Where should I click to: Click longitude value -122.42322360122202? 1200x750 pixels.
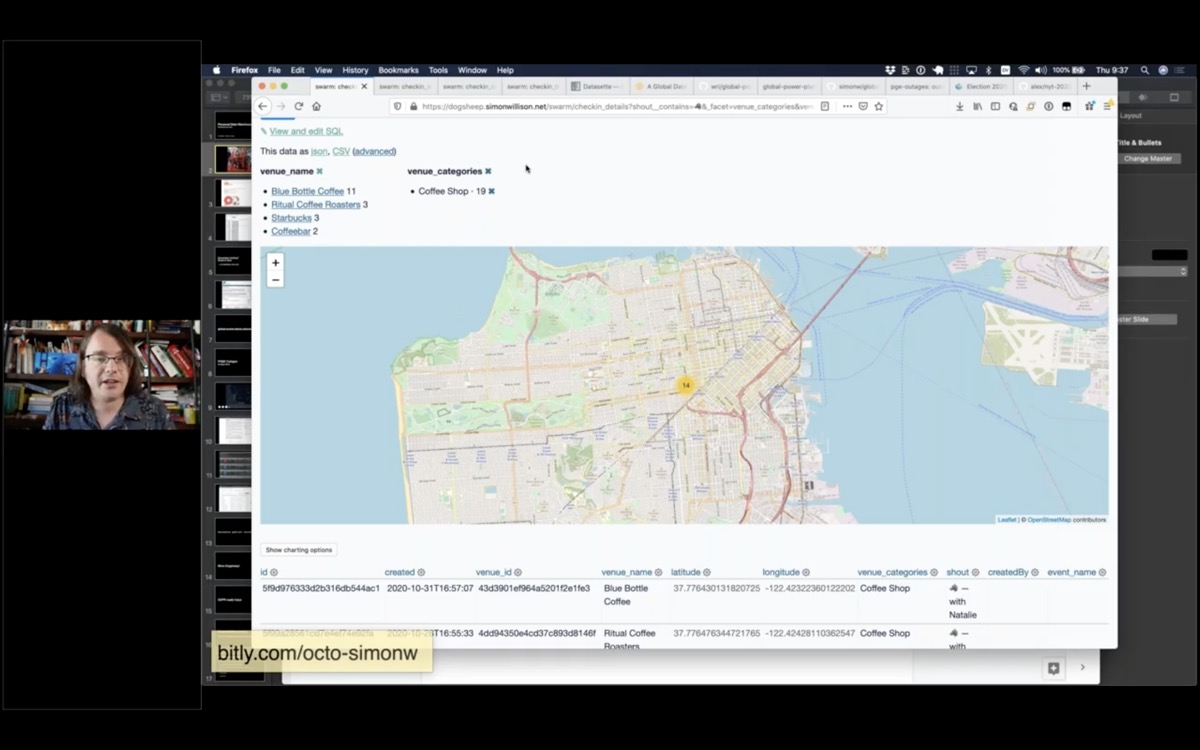coord(810,588)
